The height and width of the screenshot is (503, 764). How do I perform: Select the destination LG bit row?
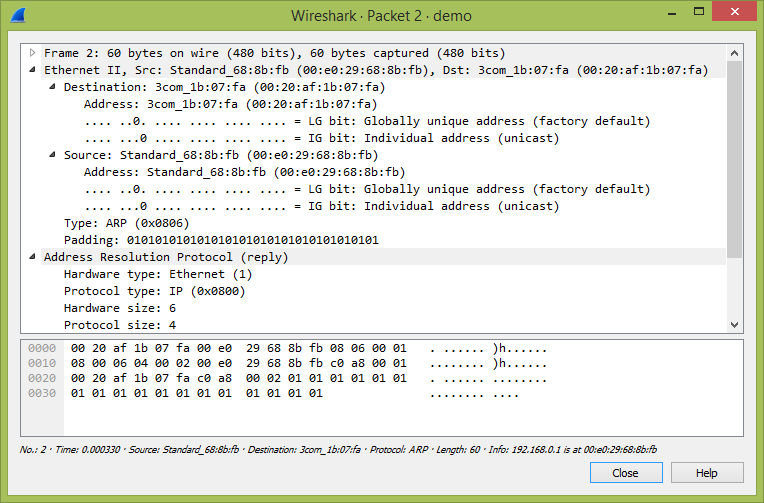click(x=366, y=121)
